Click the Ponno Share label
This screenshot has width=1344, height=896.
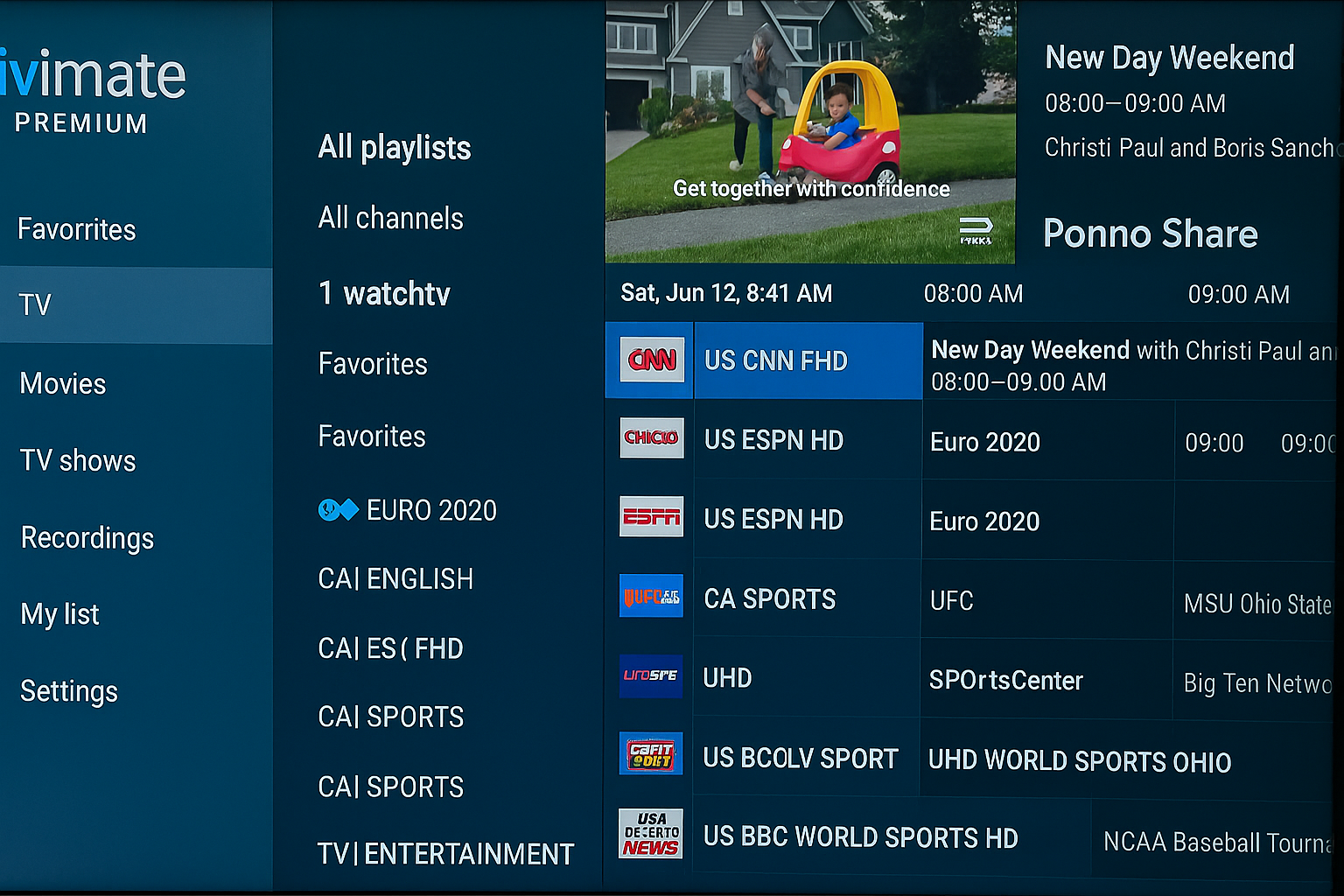[1151, 234]
